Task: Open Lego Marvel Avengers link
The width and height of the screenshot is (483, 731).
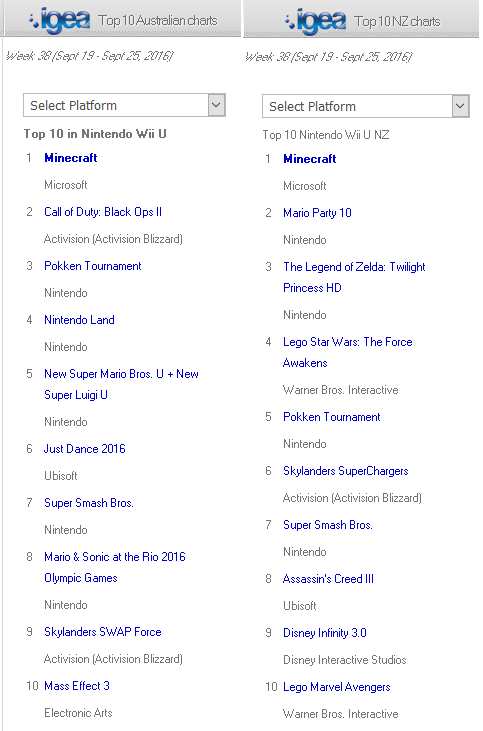Action: (x=337, y=687)
